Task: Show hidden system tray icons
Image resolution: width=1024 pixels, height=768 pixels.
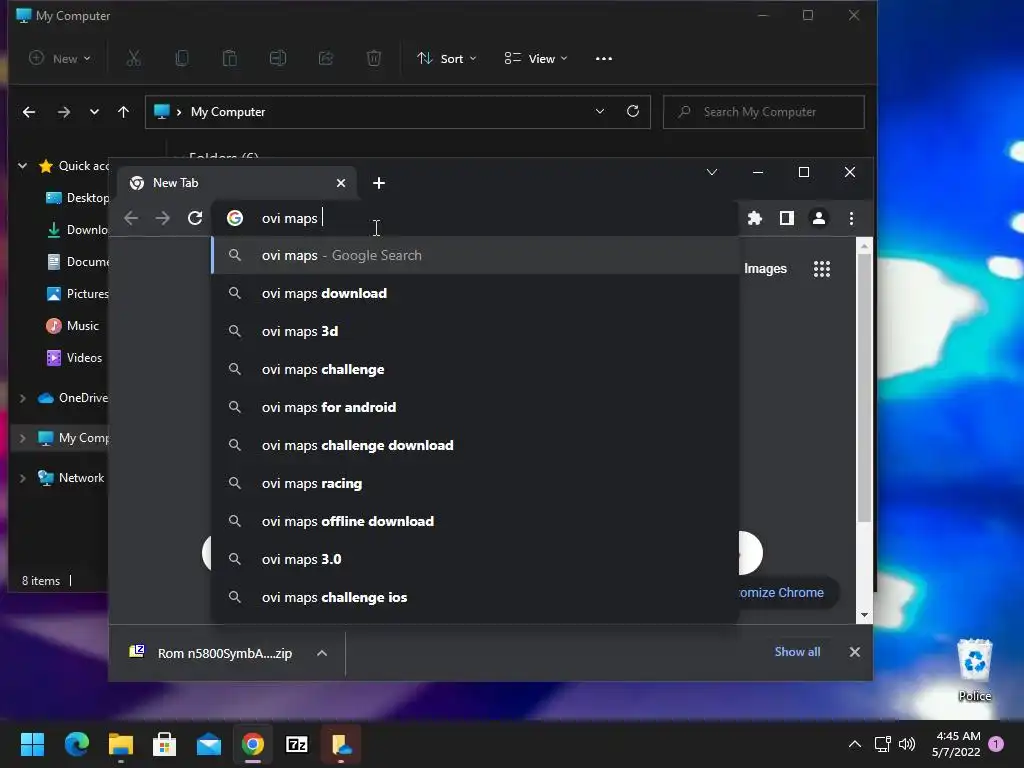Action: pyautogui.click(x=854, y=744)
